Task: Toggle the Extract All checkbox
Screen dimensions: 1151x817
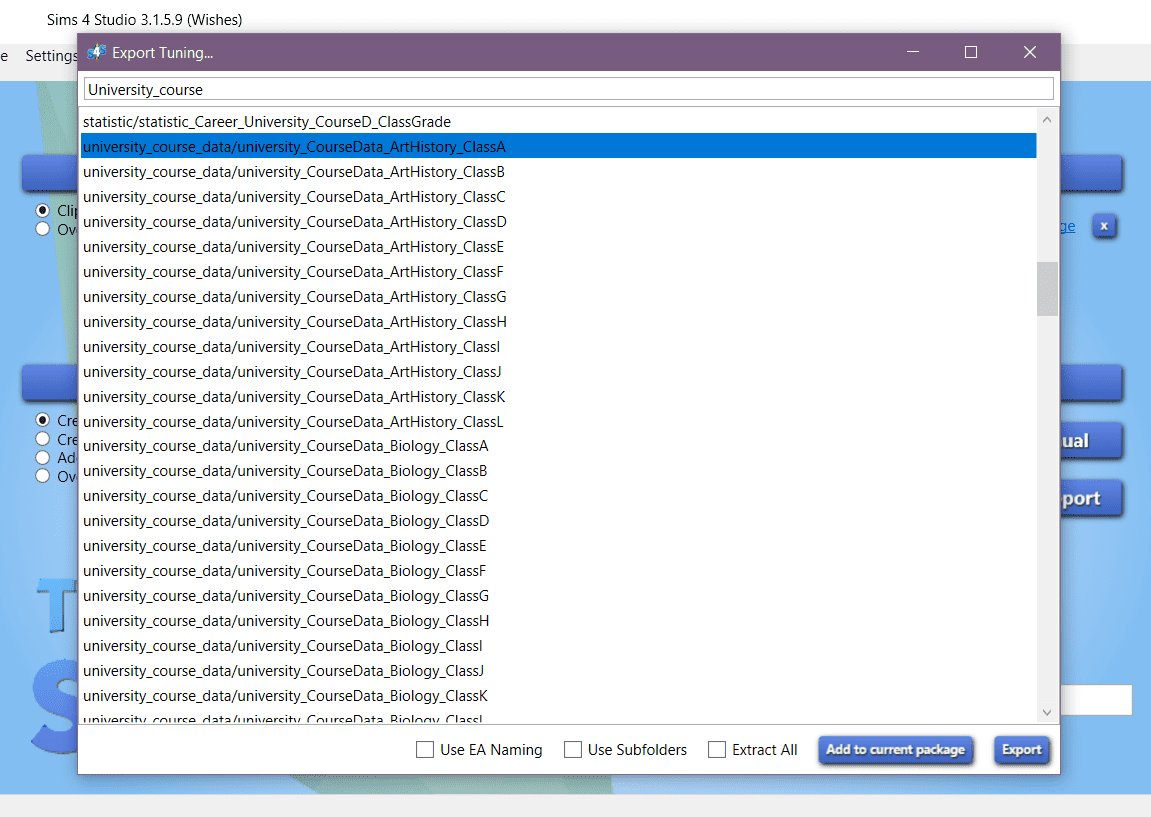Action: click(x=717, y=749)
